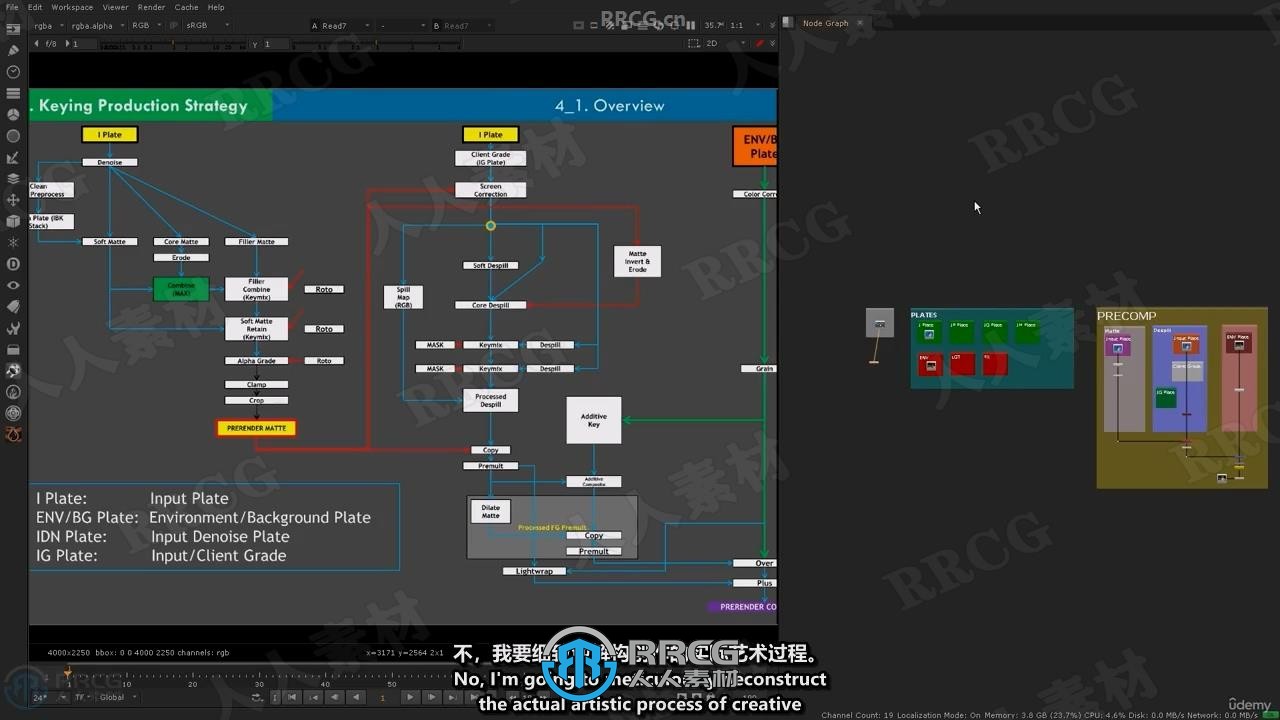The width and height of the screenshot is (1280, 720).
Task: Jump to the previous keyframe button
Action: [x=313, y=697]
